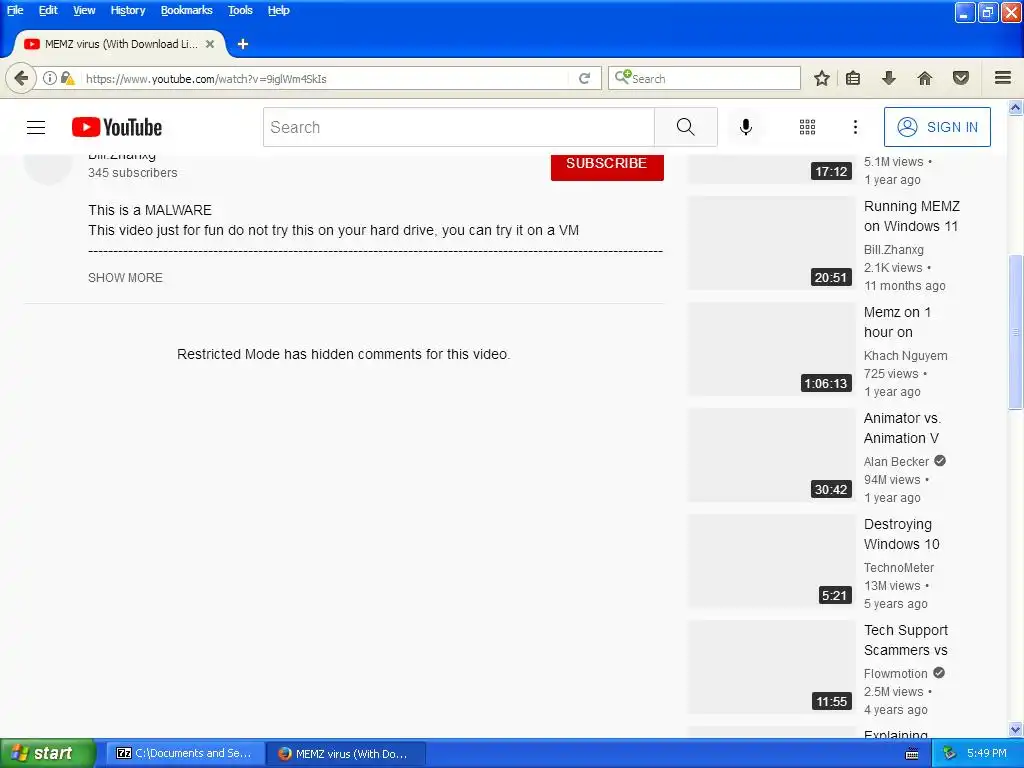This screenshot has height=768, width=1024.
Task: Click the browser Back arrow button
Action: point(21,78)
